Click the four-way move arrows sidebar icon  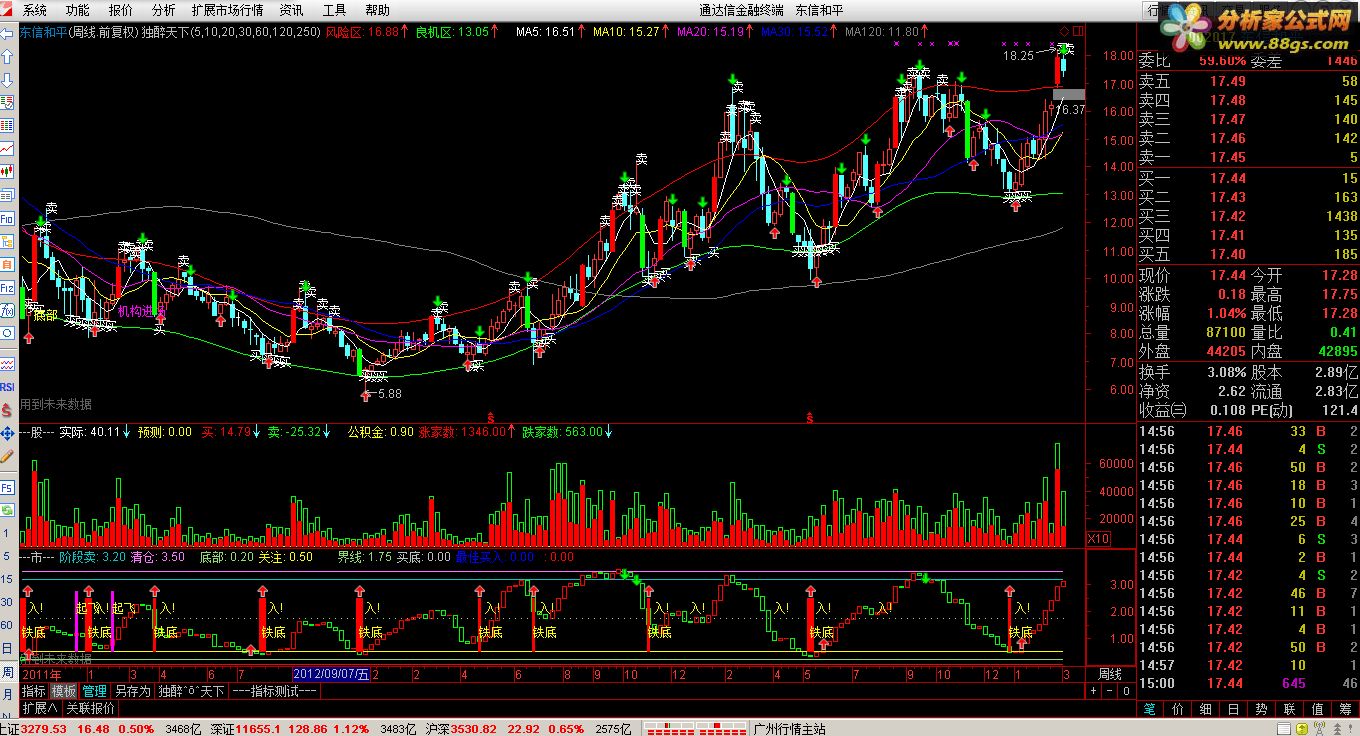pos(7,433)
